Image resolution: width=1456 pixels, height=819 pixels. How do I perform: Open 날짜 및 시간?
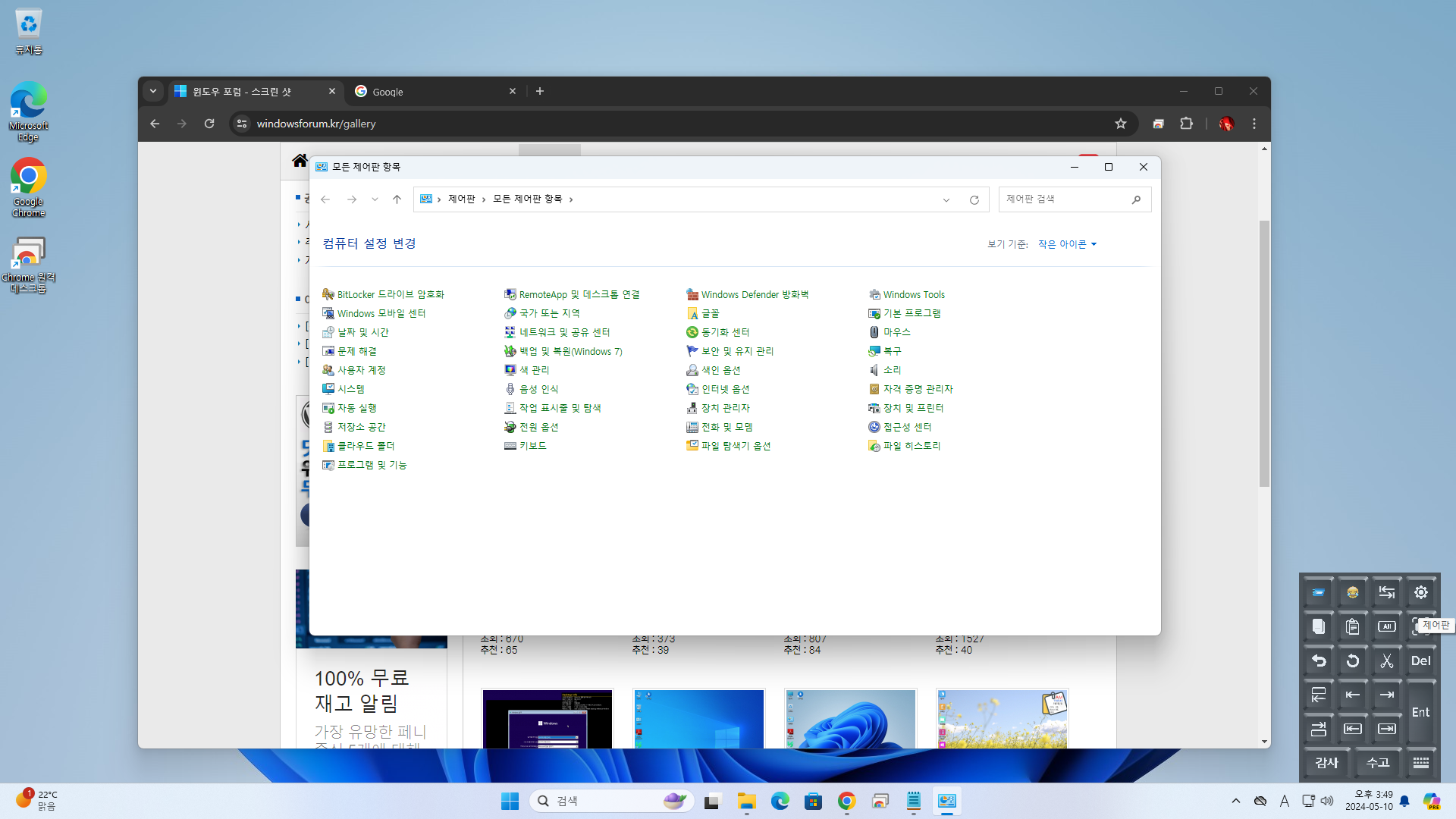355,332
